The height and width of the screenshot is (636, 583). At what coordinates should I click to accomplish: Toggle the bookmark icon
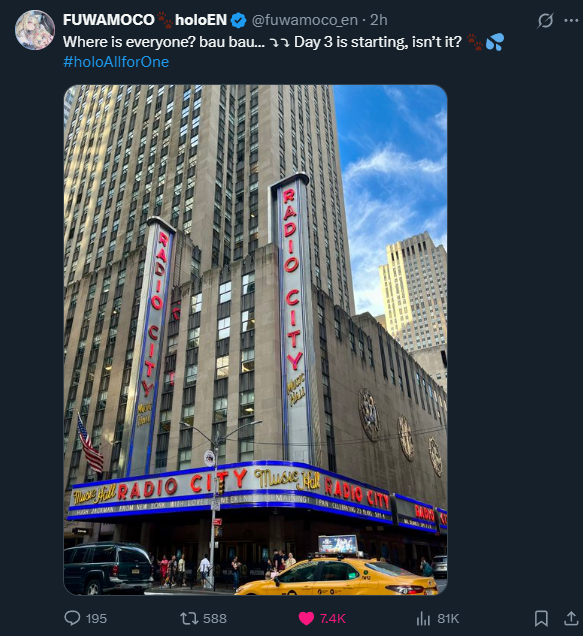click(541, 618)
